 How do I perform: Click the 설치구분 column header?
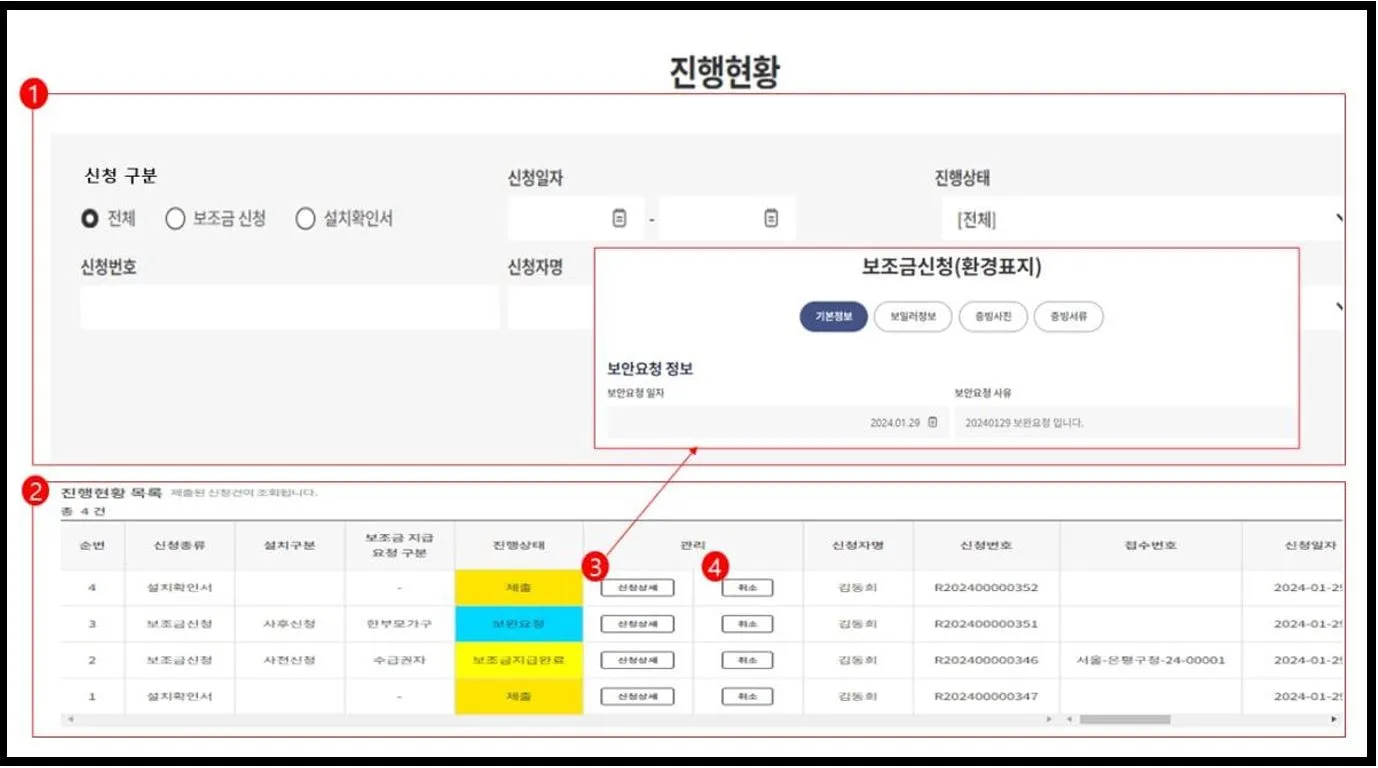click(x=289, y=546)
